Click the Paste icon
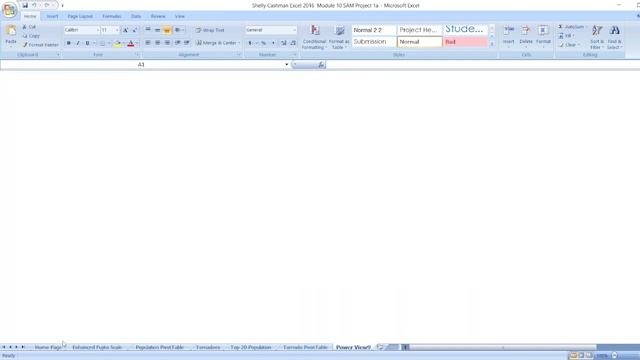 pyautogui.click(x=11, y=31)
